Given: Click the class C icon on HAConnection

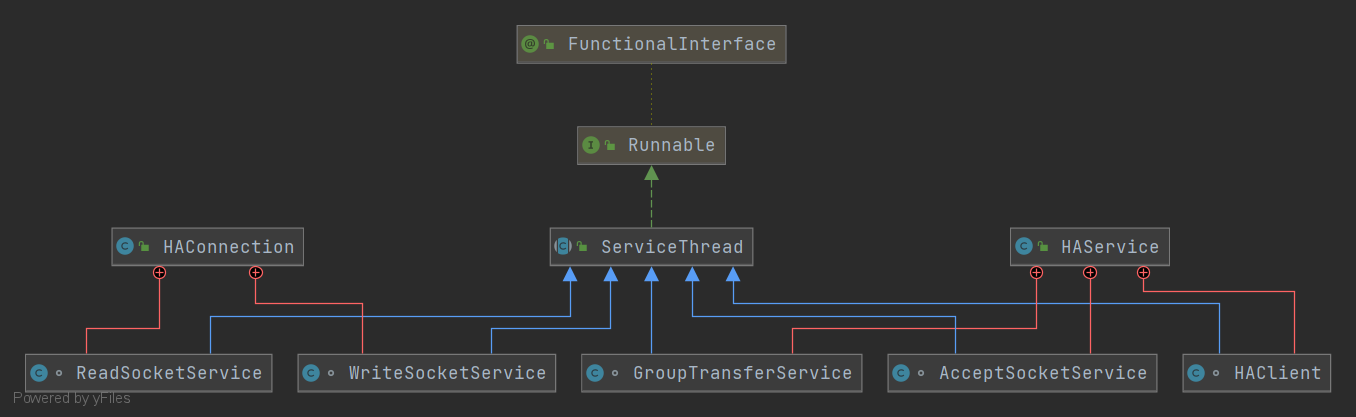Looking at the screenshot, I should tap(125, 246).
